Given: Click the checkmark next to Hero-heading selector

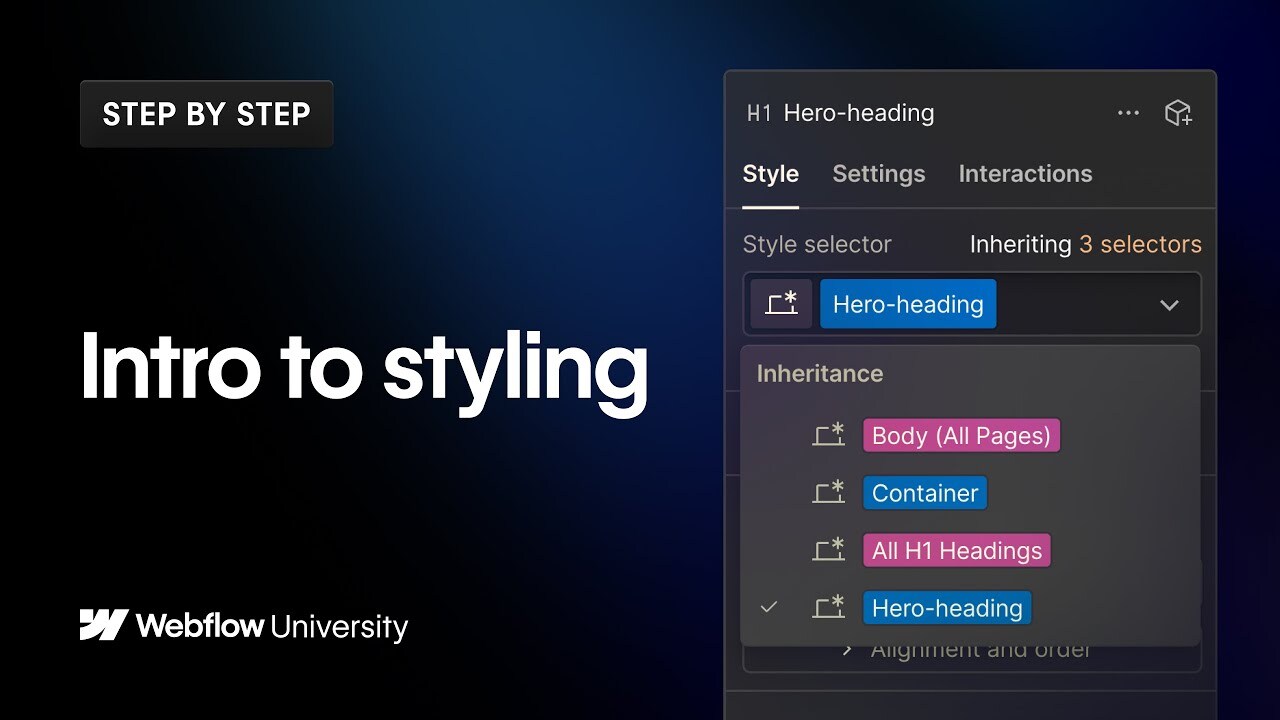Looking at the screenshot, I should 769,606.
